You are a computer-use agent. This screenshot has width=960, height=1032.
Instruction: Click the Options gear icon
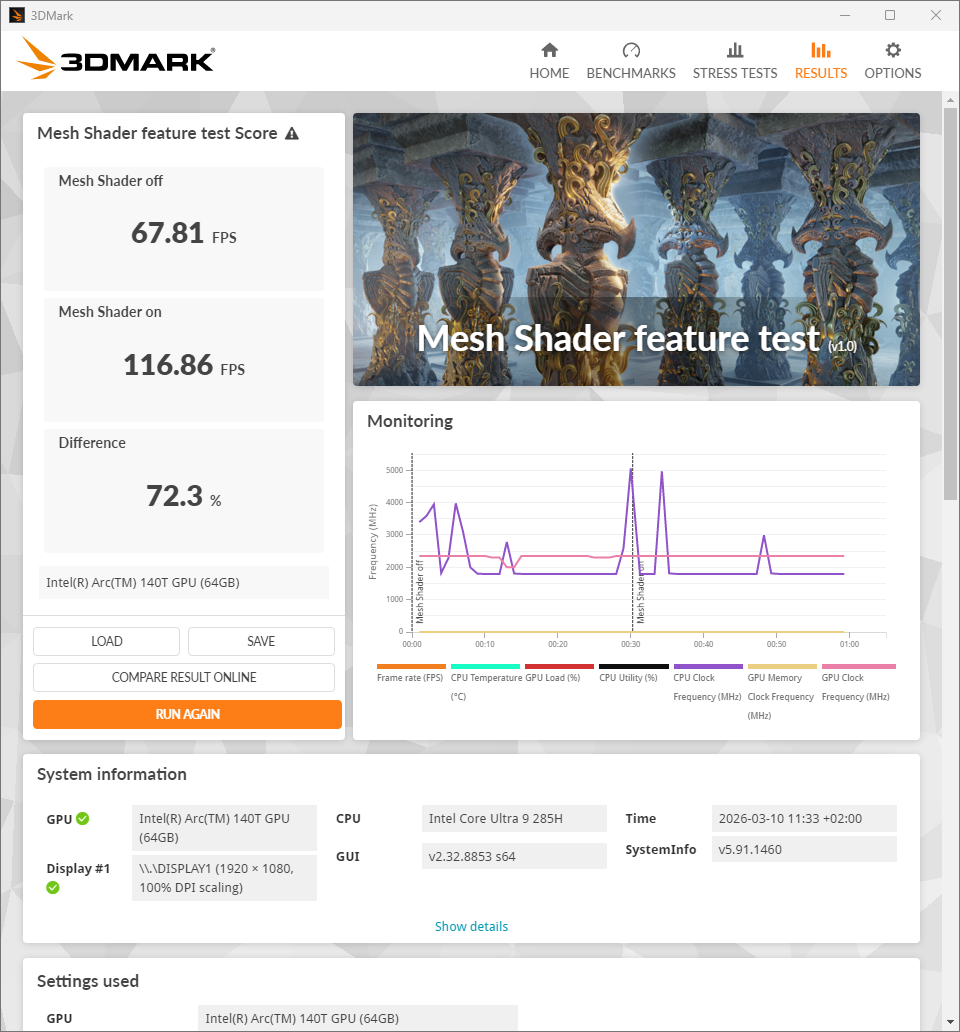(893, 50)
